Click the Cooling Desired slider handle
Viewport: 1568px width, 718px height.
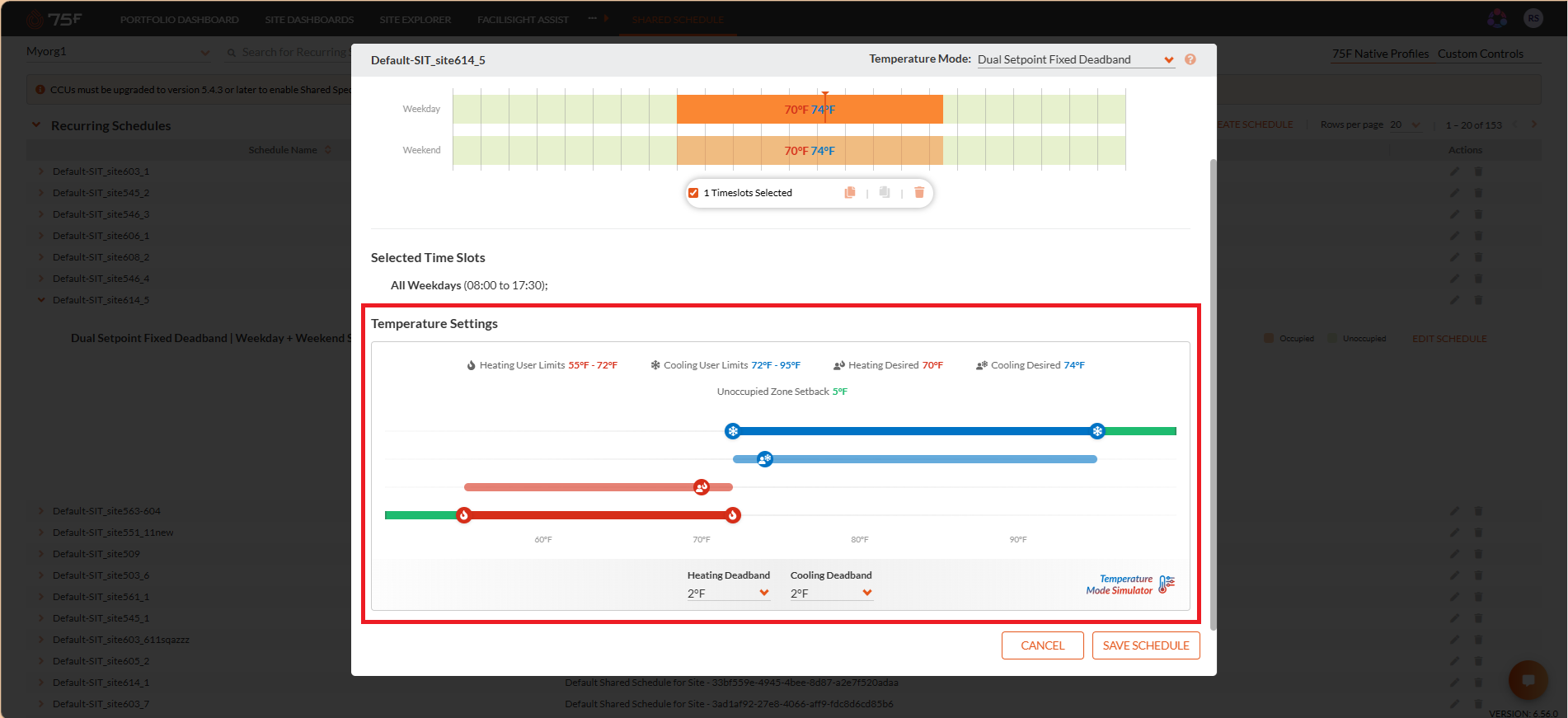[x=765, y=459]
